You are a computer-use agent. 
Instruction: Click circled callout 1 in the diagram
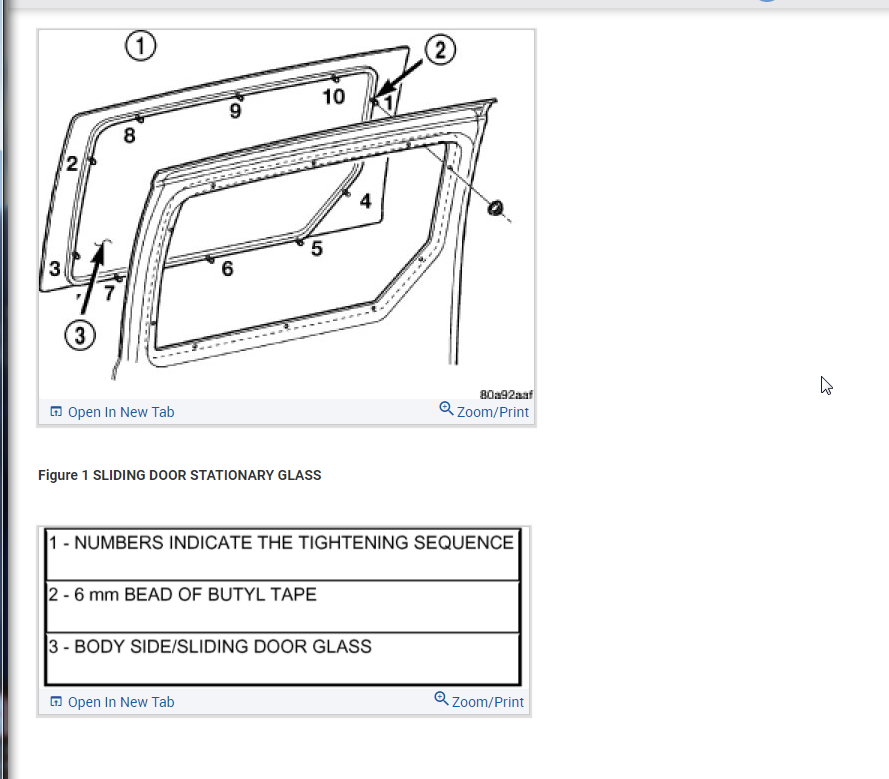[141, 46]
